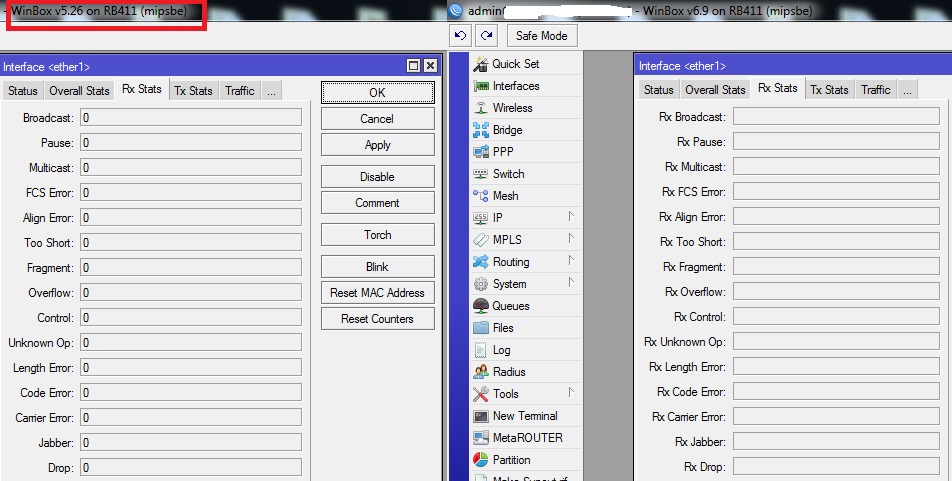Screen dimensions: 952x481
Task: Click the Redo arrow icon in WinBox v6.9
Action: tap(486, 36)
